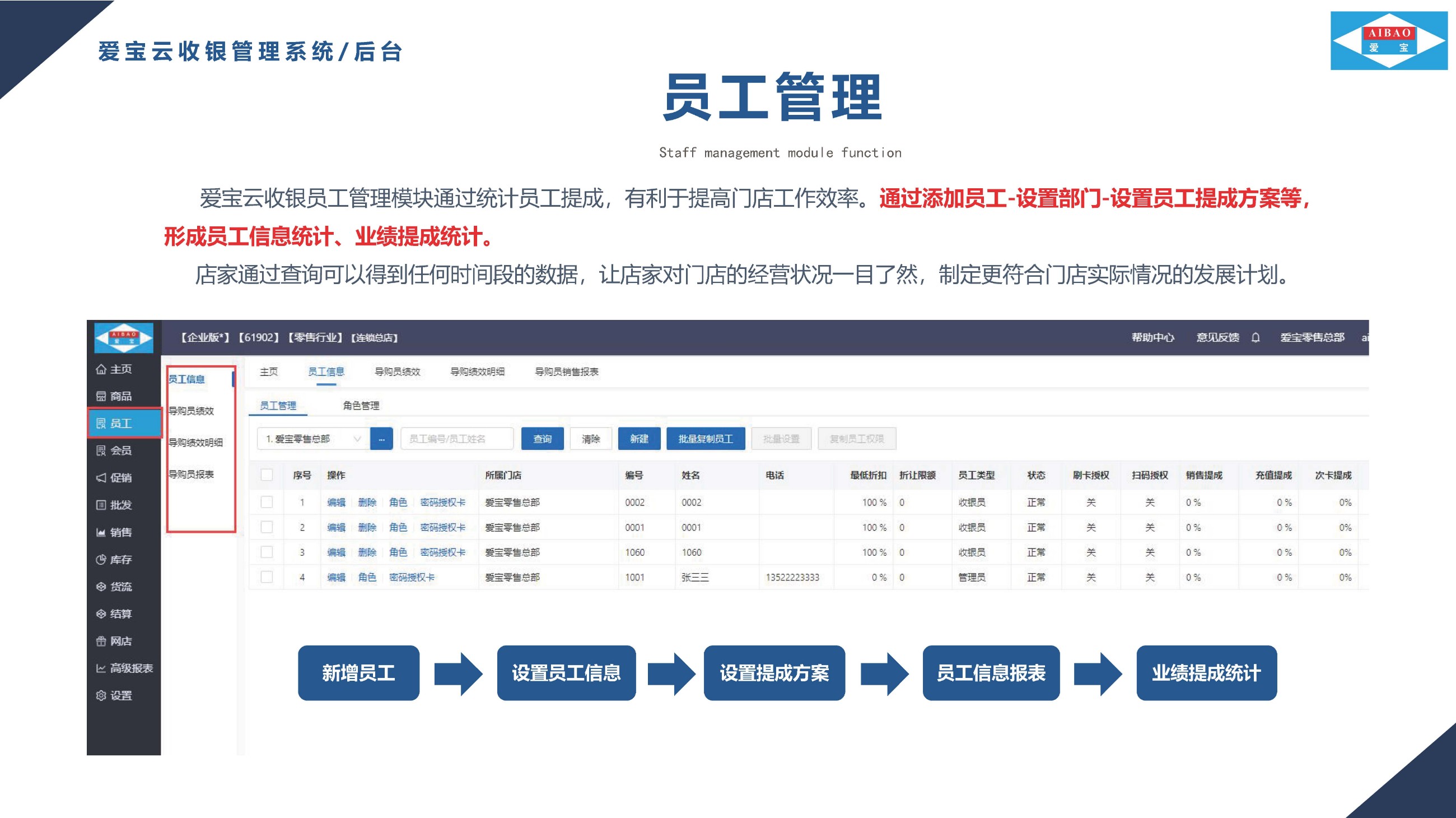This screenshot has height=818, width=1456.
Task: Click the home icon beside 主页 in sidebar
Action: [x=101, y=369]
